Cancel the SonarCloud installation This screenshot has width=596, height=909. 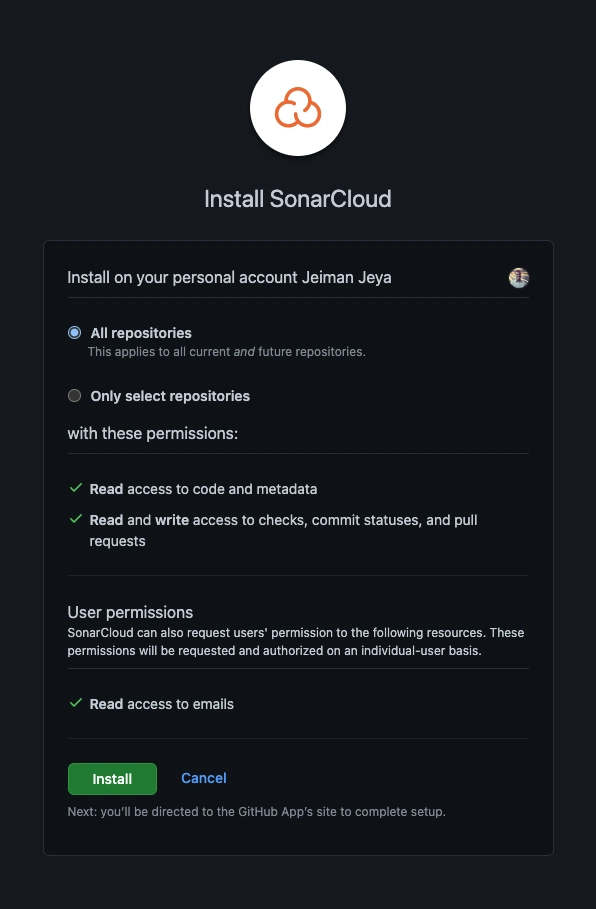point(203,778)
